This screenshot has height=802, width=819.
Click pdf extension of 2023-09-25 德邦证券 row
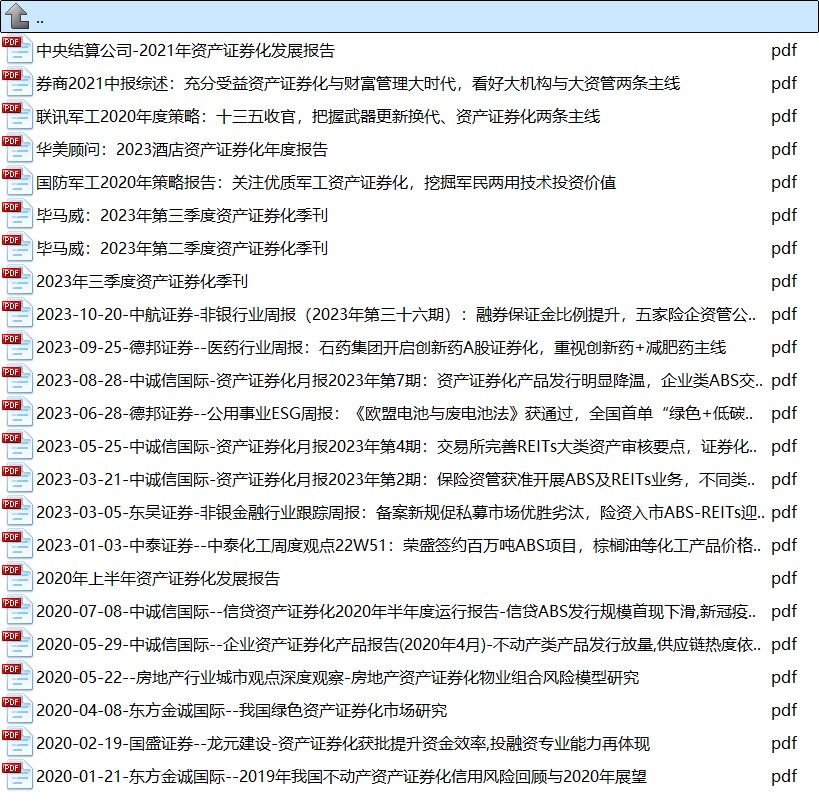pos(784,347)
